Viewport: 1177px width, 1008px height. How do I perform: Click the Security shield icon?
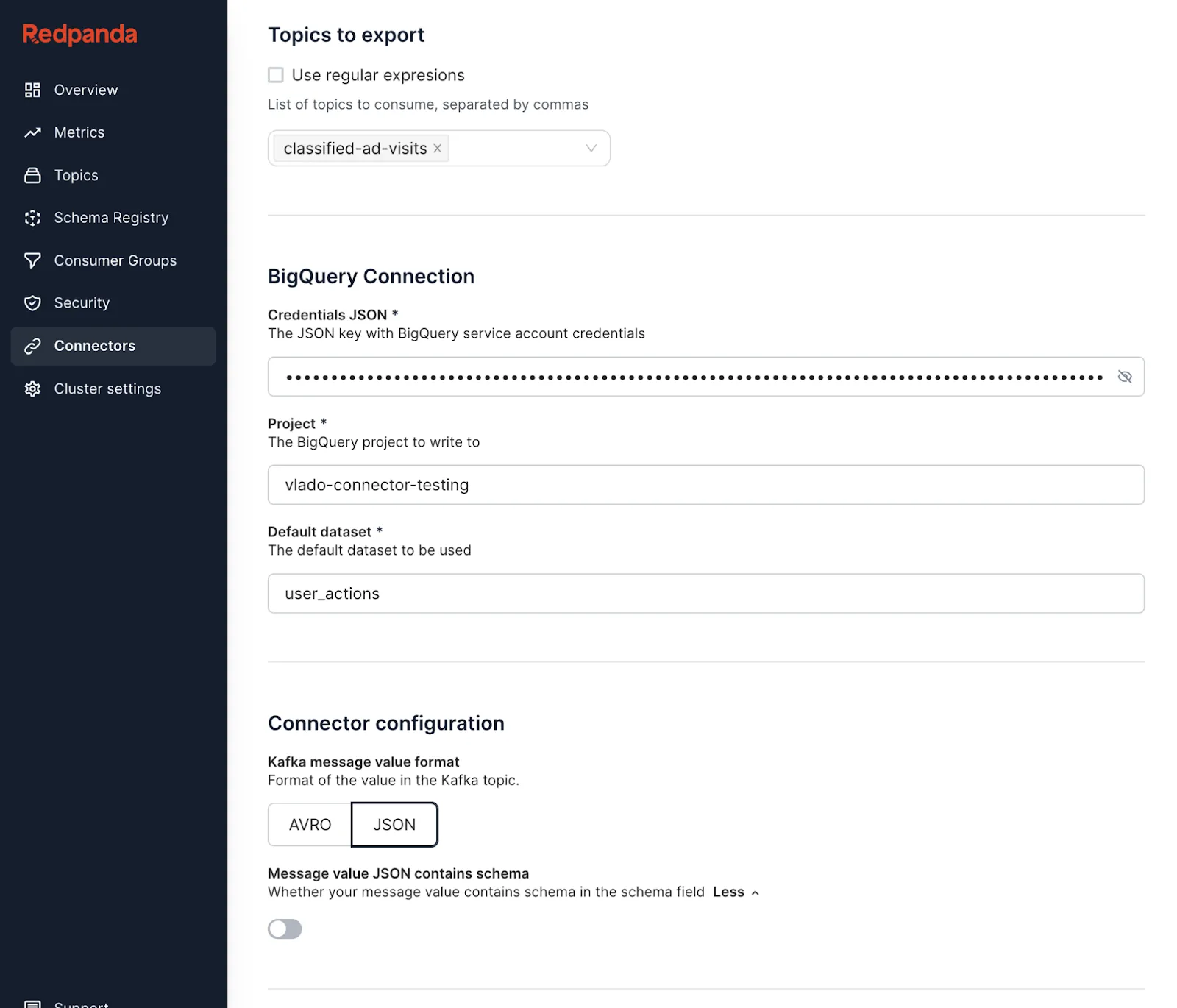coord(32,302)
